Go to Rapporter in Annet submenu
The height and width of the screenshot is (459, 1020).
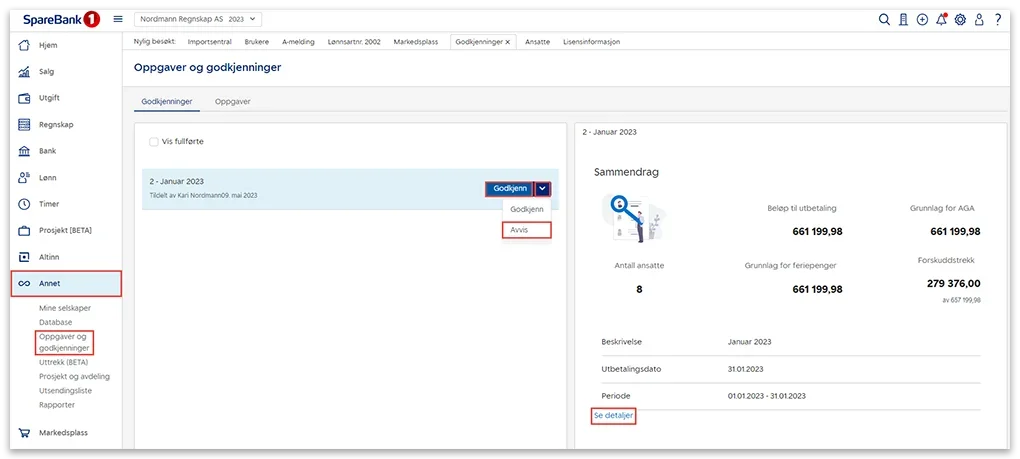click(x=57, y=405)
